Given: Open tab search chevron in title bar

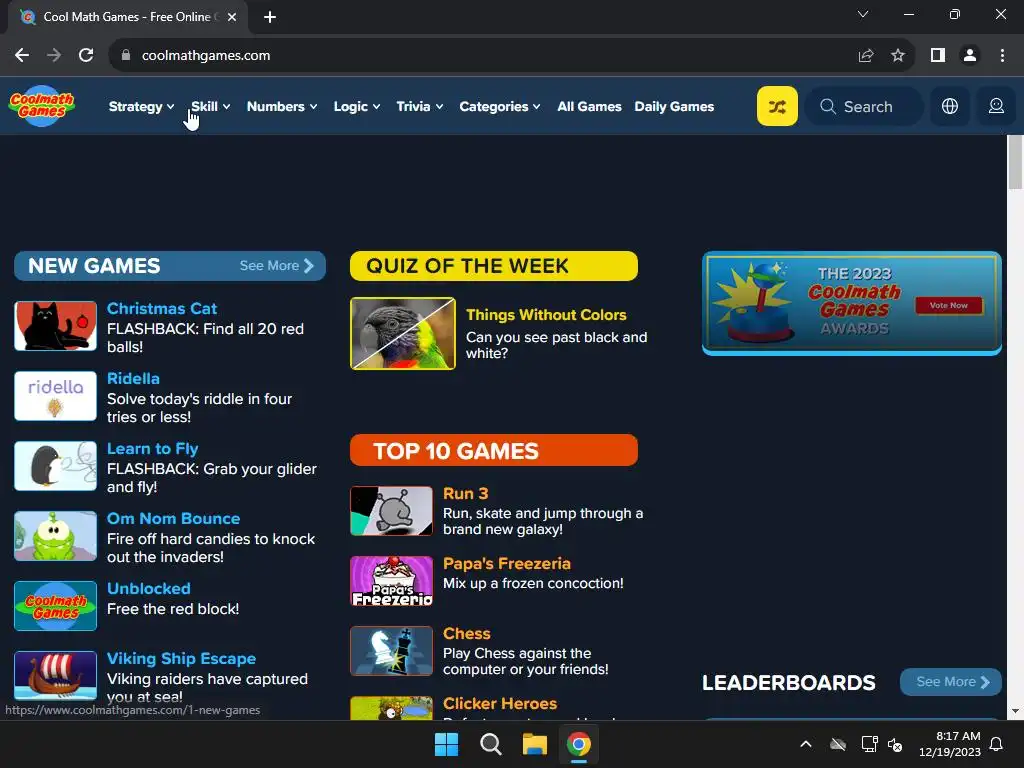Looking at the screenshot, I should coord(863,14).
